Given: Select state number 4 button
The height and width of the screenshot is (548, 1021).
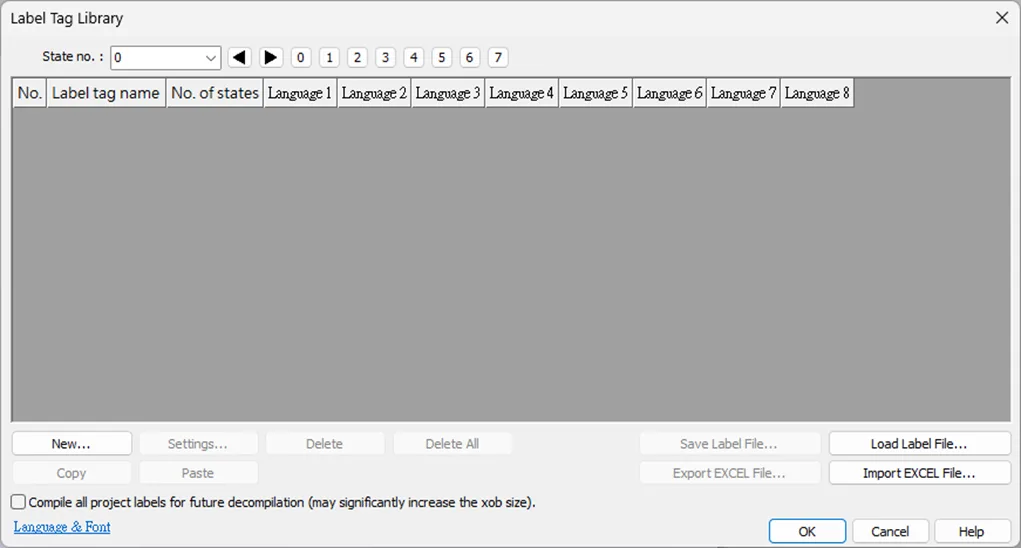Looking at the screenshot, I should (x=413, y=57).
